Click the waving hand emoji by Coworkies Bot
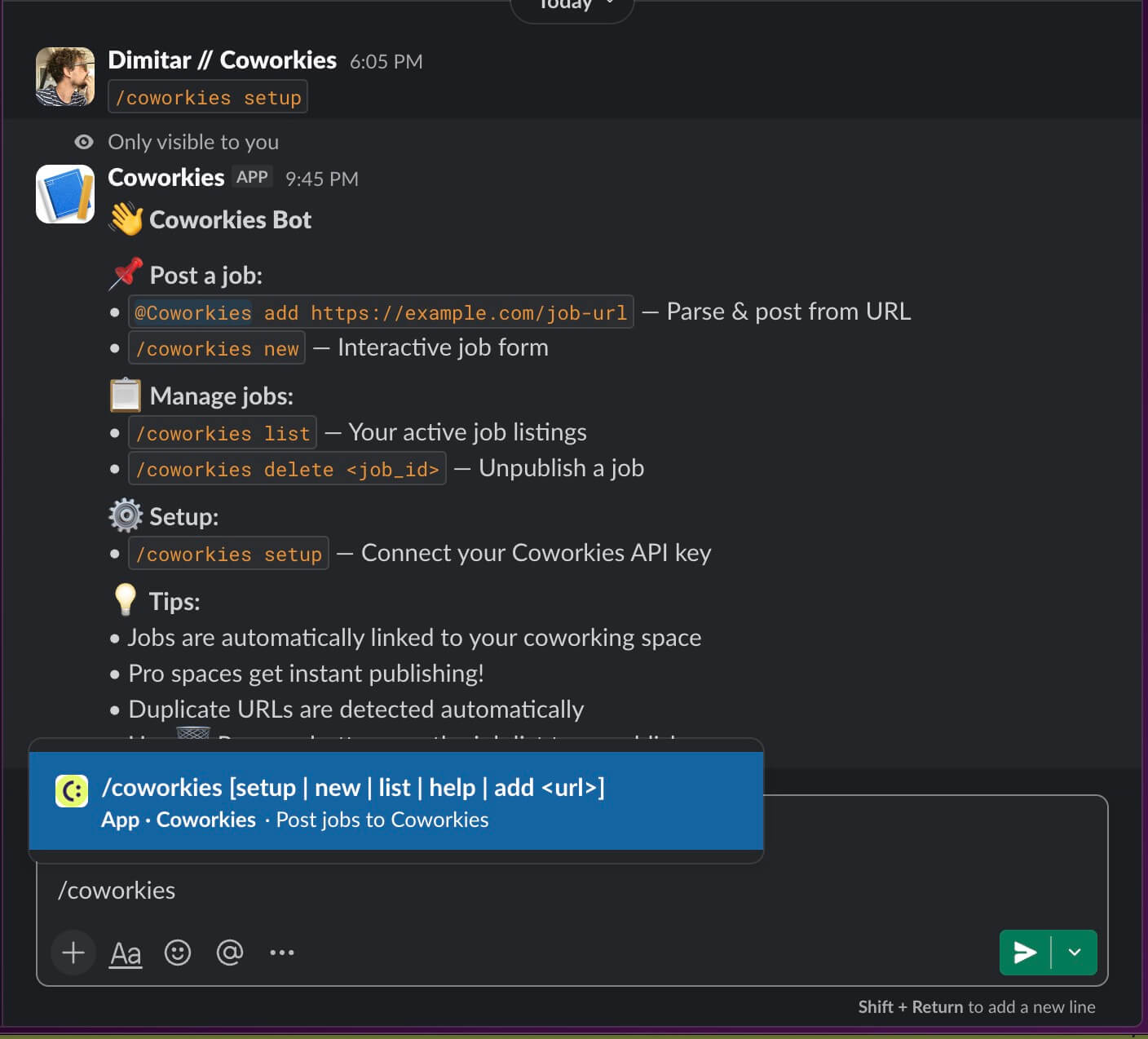This screenshot has width=1148, height=1039. (x=126, y=220)
